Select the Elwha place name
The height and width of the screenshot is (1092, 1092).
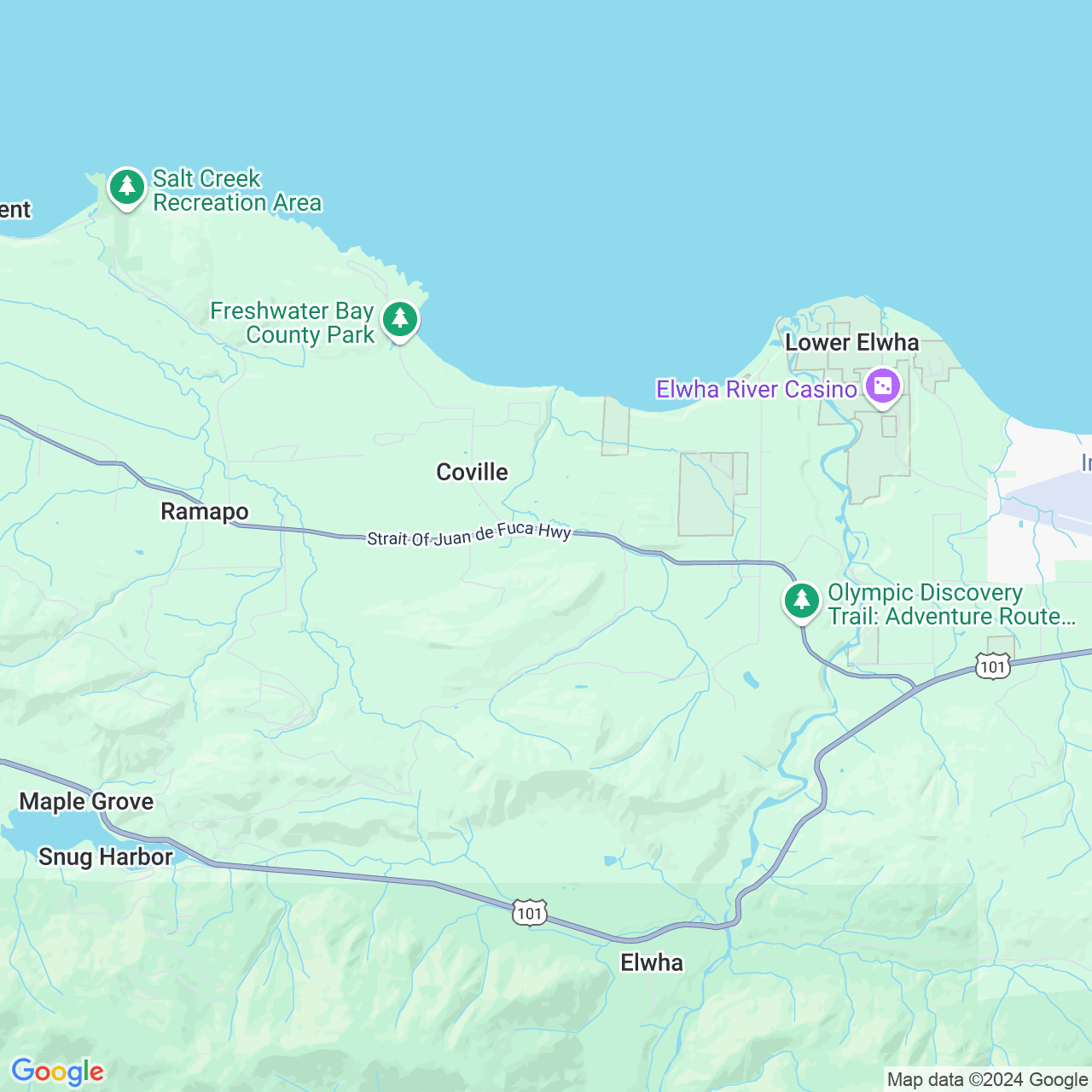652,962
